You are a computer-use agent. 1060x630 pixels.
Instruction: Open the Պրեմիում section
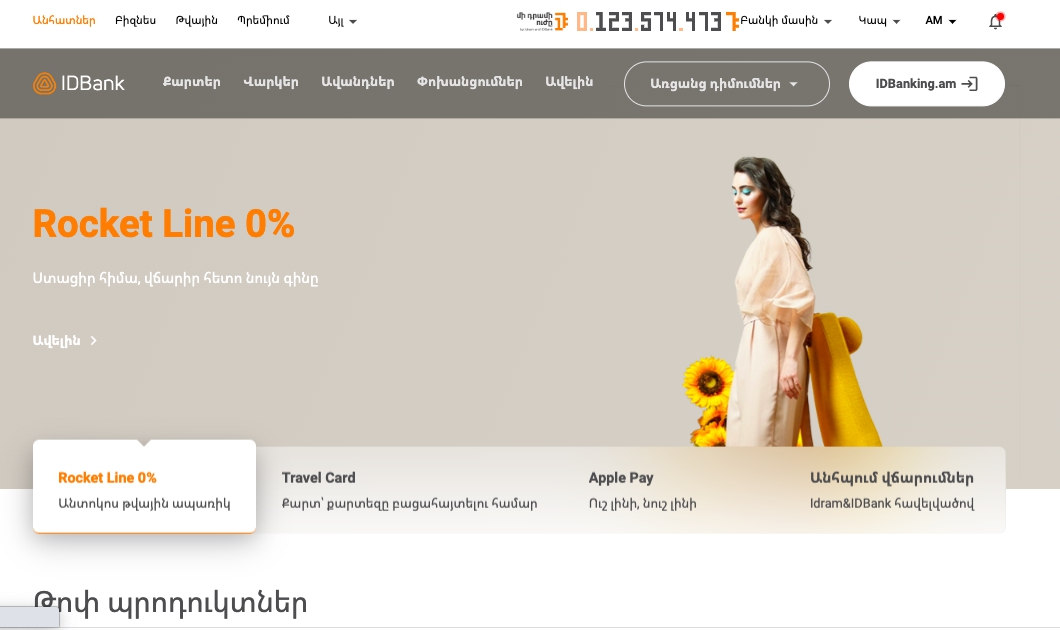click(263, 20)
